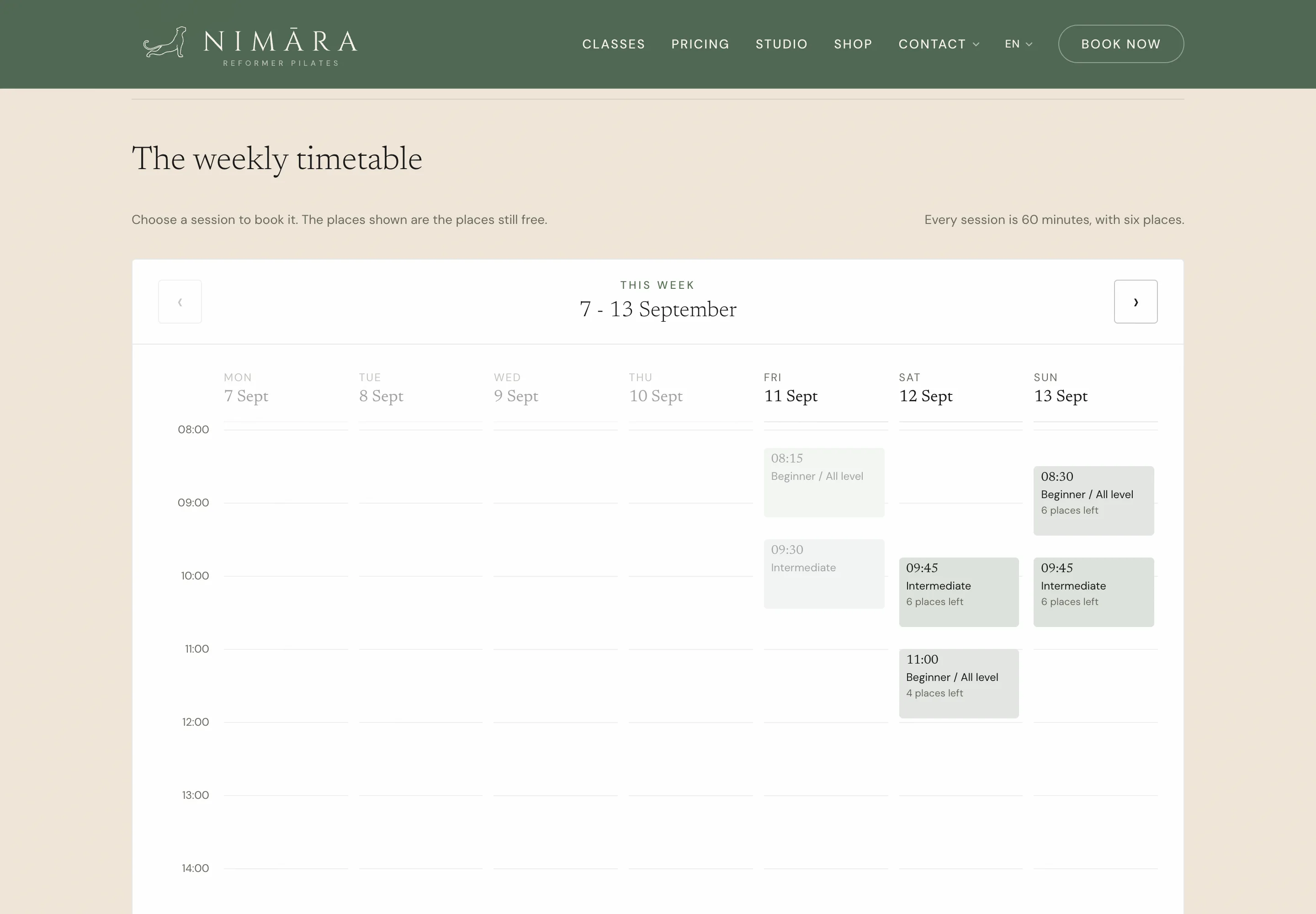Viewport: 1316px width, 914px height.
Task: Expand the Contact dropdown menu
Action: coord(939,44)
